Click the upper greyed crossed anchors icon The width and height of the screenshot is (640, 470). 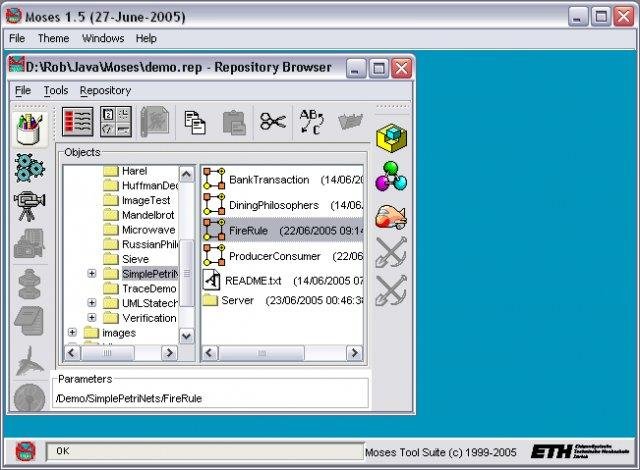pyautogui.click(x=391, y=252)
